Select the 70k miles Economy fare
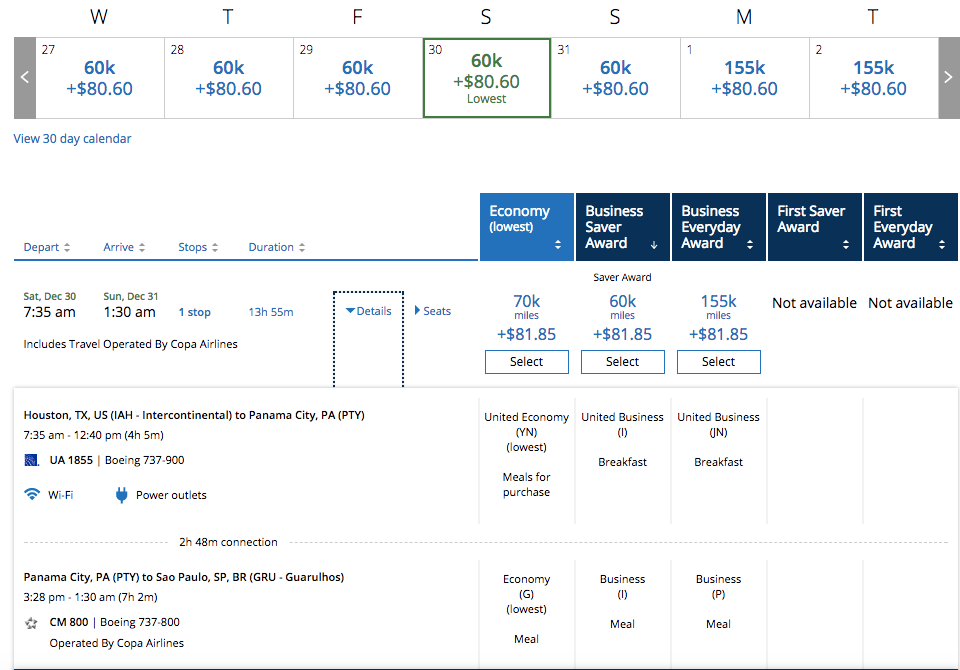 tap(526, 362)
